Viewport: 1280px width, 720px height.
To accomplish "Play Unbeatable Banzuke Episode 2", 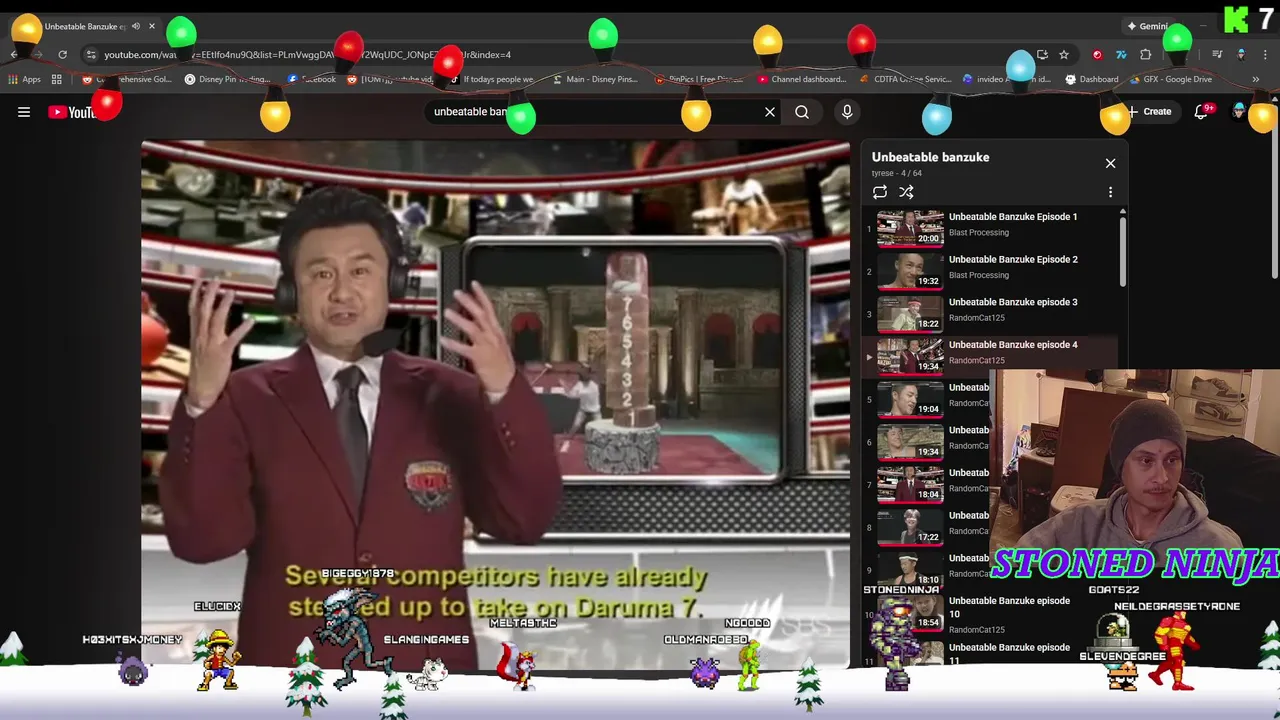I will pyautogui.click(x=1013, y=259).
